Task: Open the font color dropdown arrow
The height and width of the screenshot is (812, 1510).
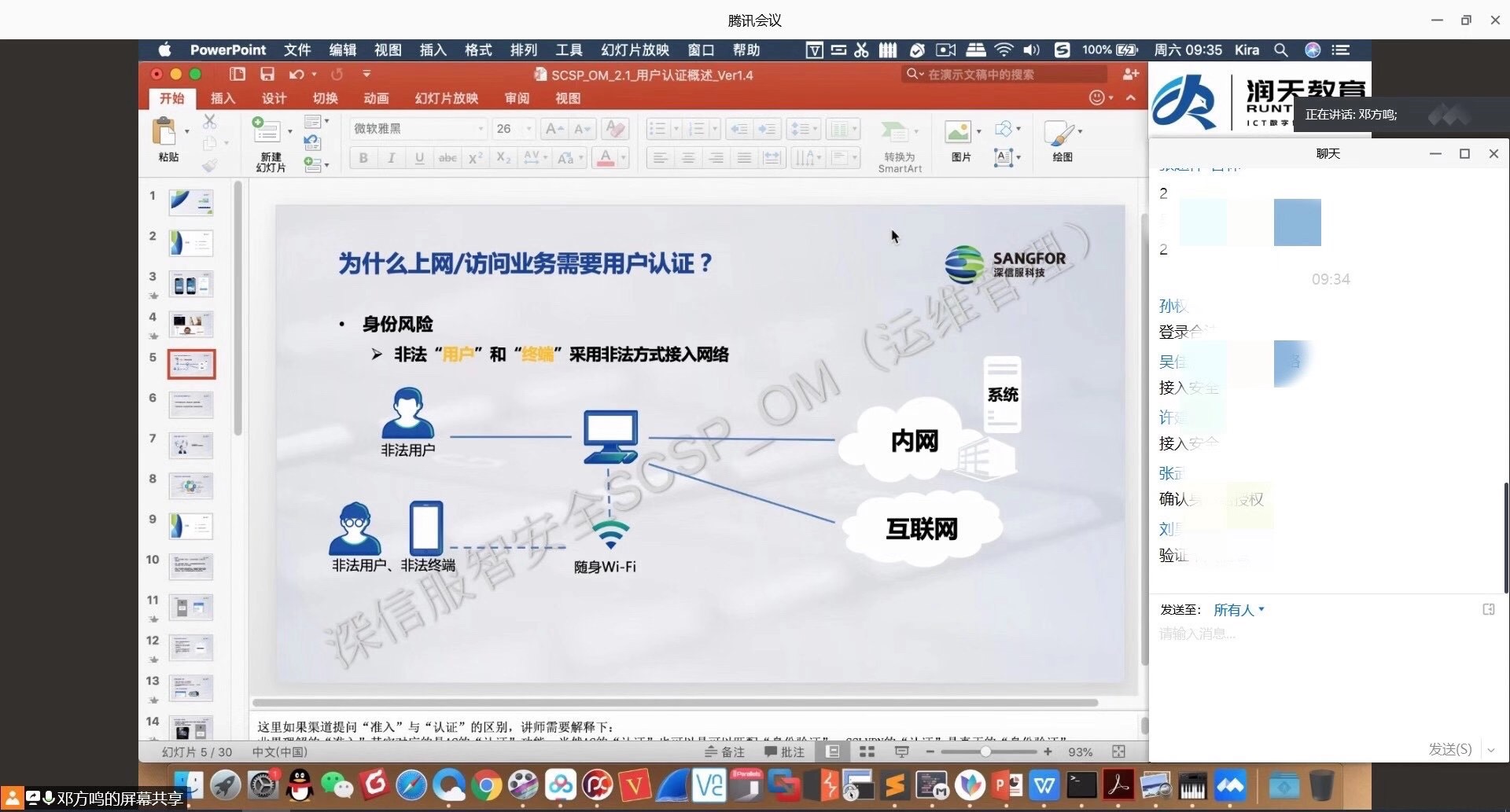Action: click(623, 158)
